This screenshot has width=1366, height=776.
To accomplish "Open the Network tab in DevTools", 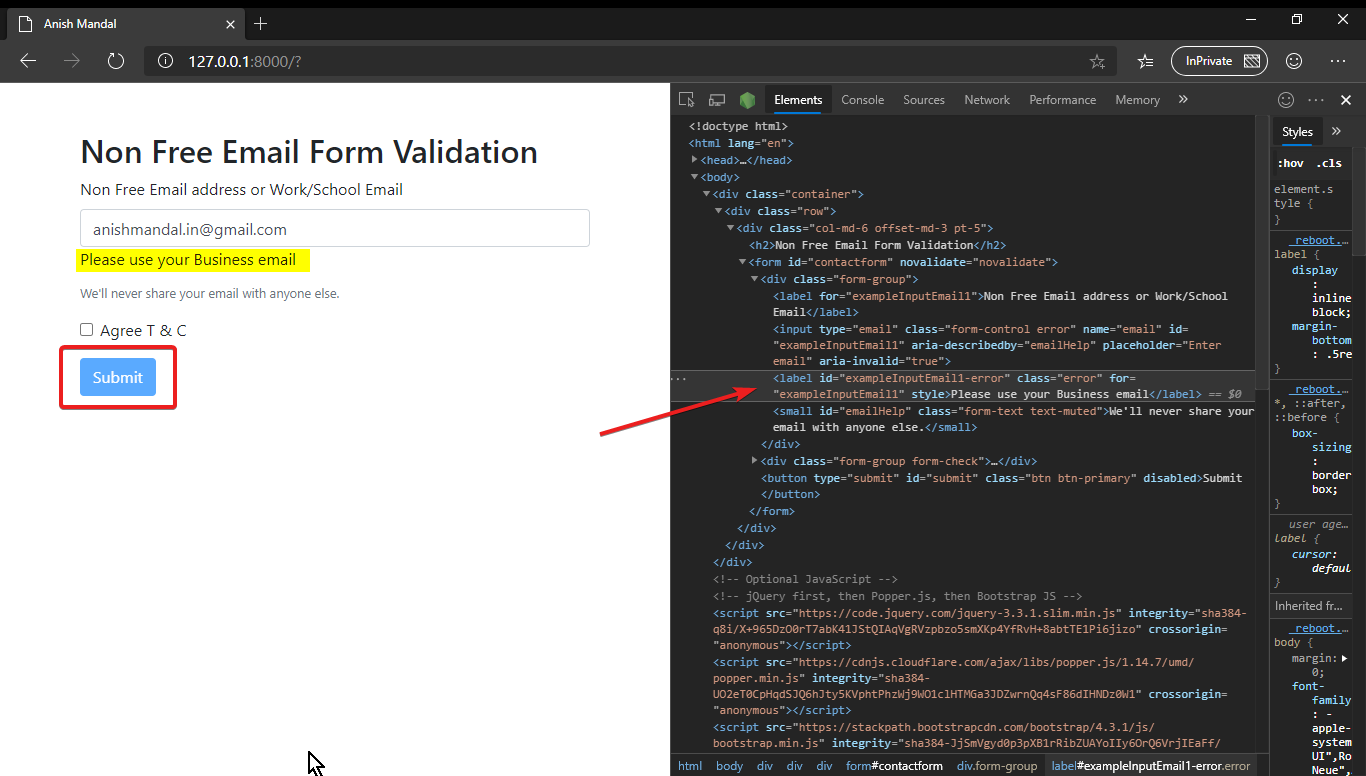I will pos(987,99).
